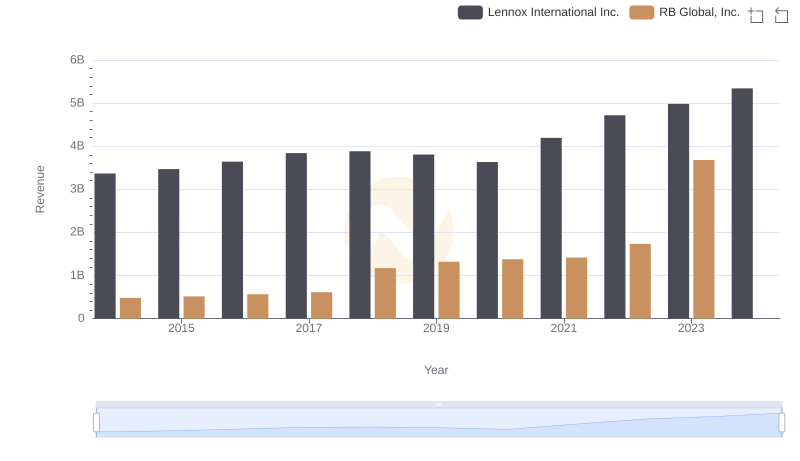The height and width of the screenshot is (461, 800).
Task: Click the 2019 x-axis label
Action: pos(436,328)
